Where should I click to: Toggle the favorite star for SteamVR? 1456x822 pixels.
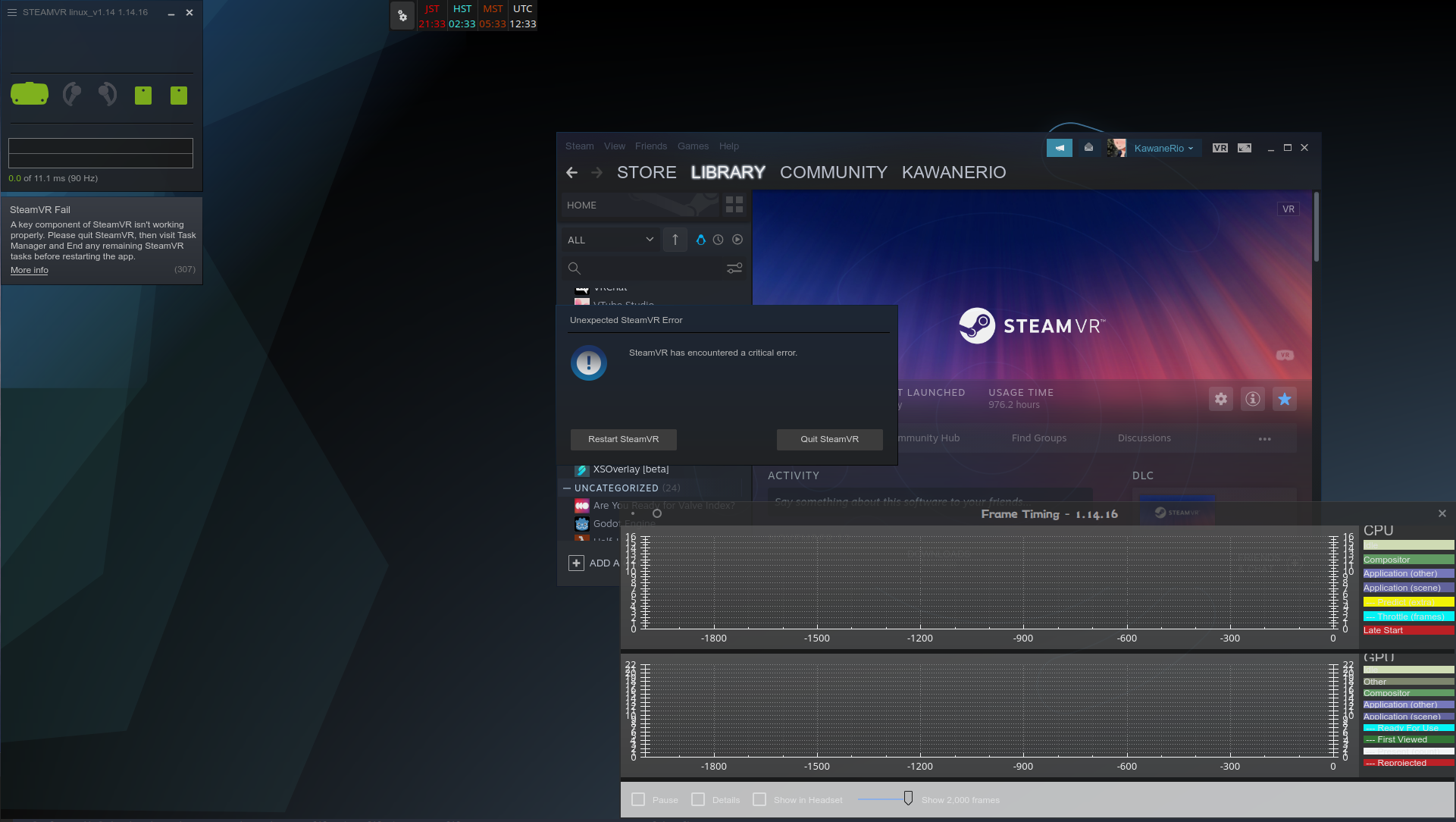tap(1285, 399)
